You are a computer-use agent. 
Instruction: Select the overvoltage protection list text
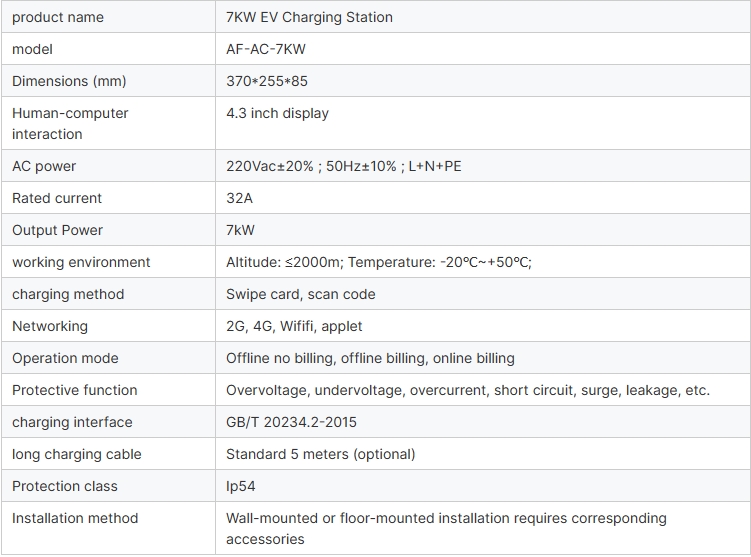pos(468,390)
